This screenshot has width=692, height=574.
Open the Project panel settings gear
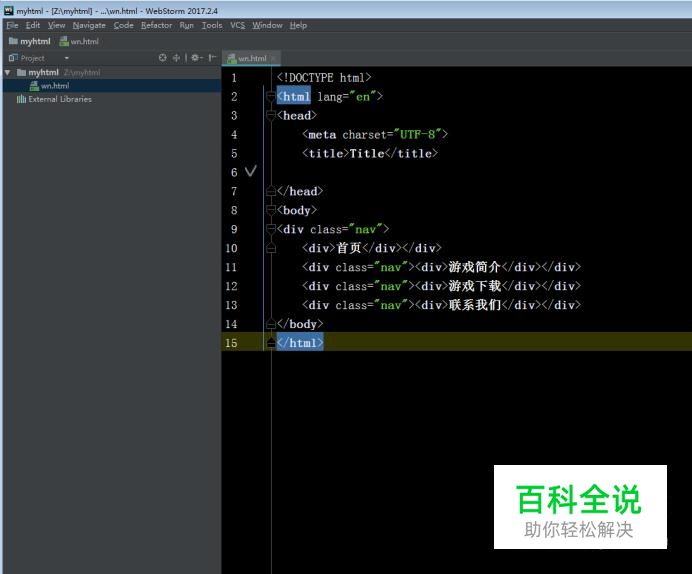tap(196, 58)
